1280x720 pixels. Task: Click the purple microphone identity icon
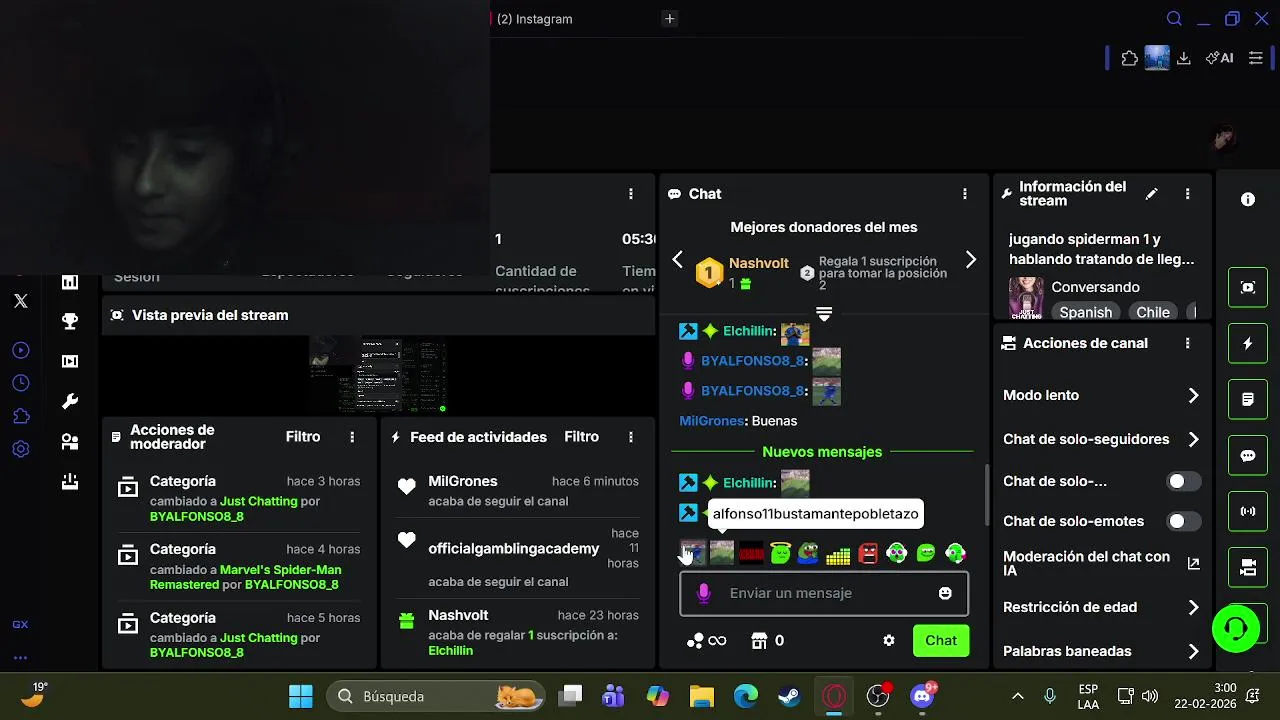pos(703,593)
